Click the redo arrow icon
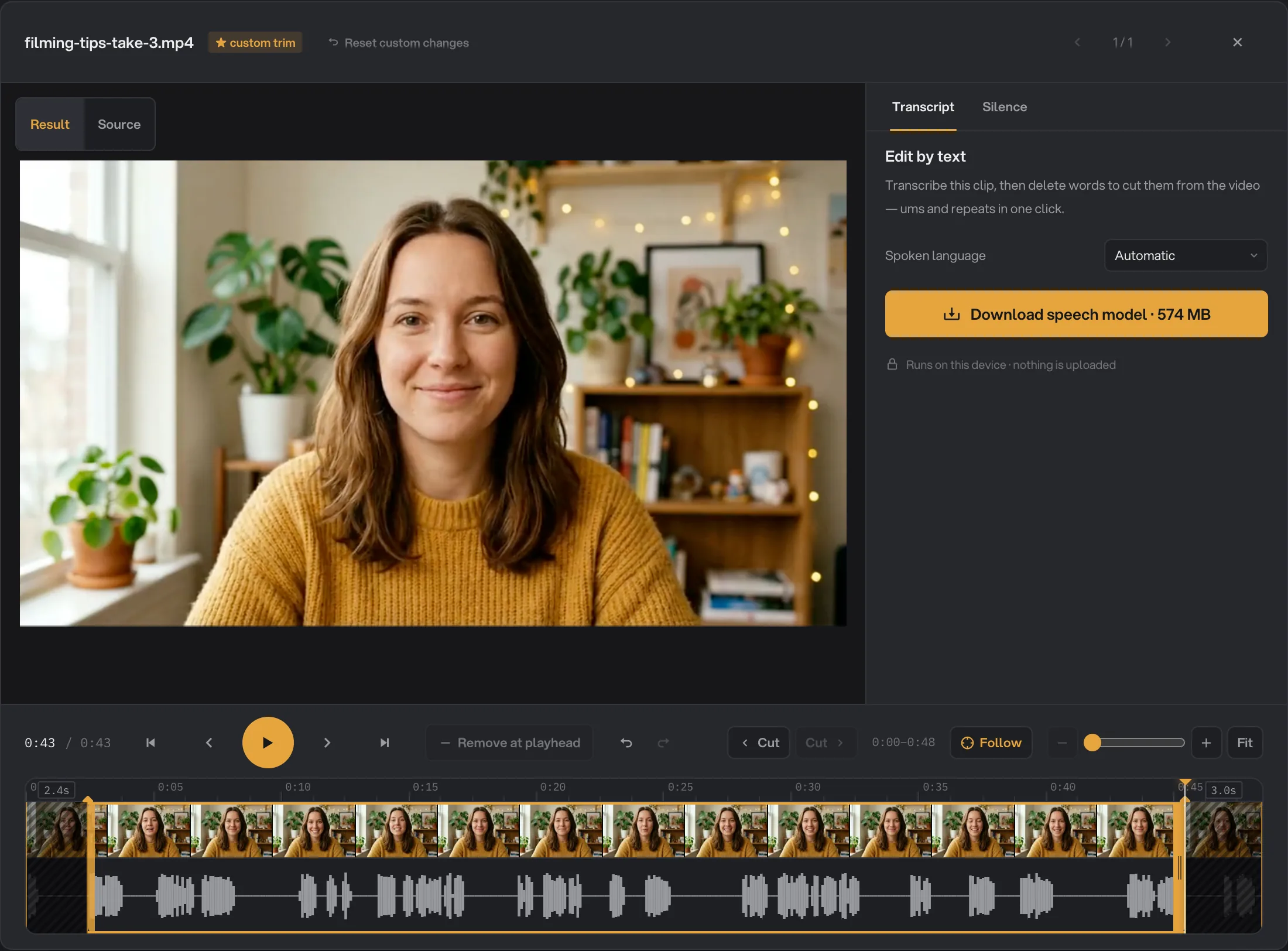Viewport: 1288px width, 951px height. [x=663, y=743]
